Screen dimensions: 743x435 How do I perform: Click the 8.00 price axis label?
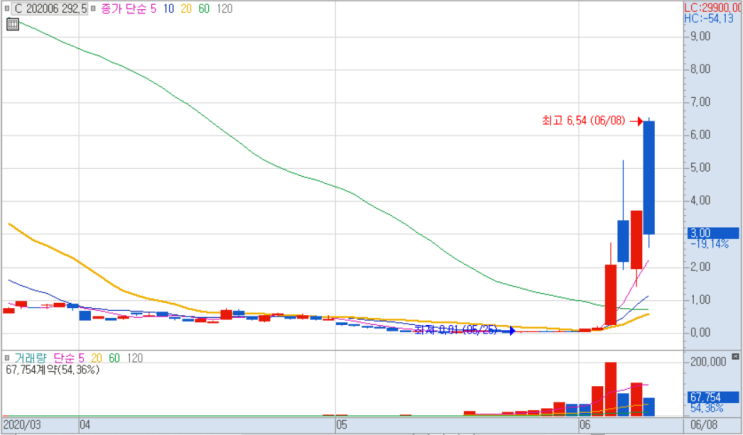[700, 69]
